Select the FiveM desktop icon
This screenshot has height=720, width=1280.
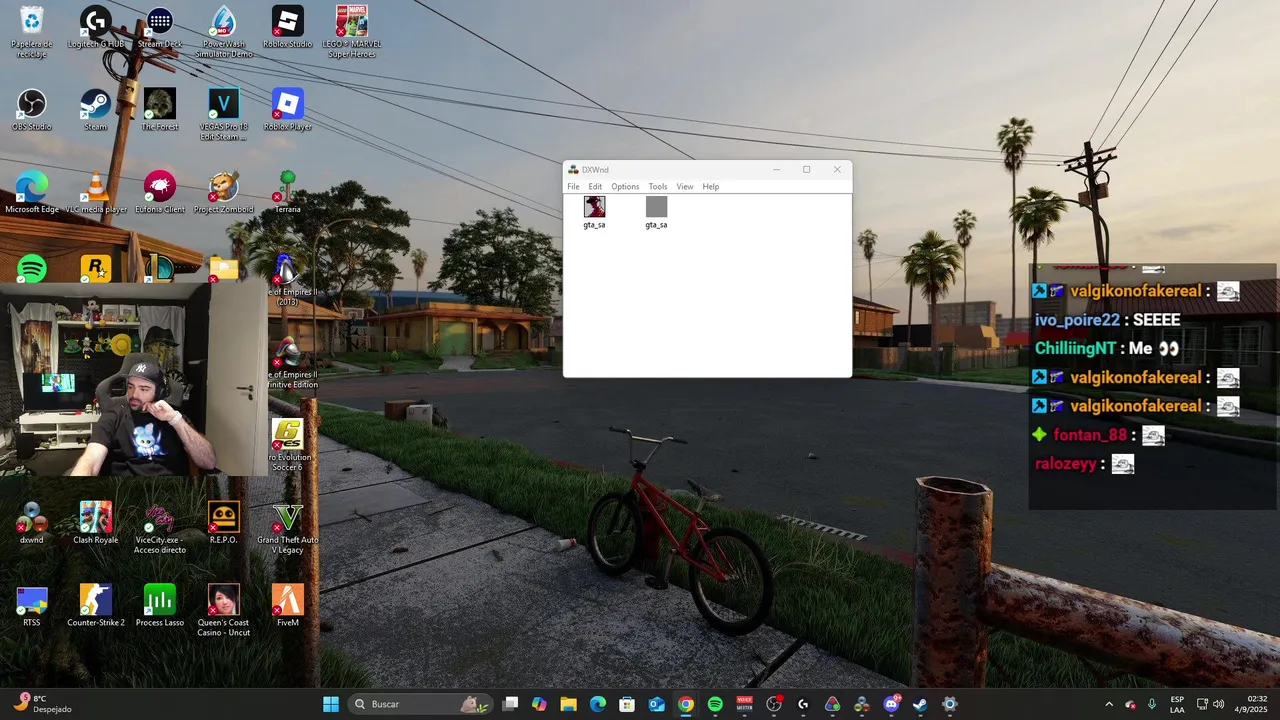(x=288, y=606)
